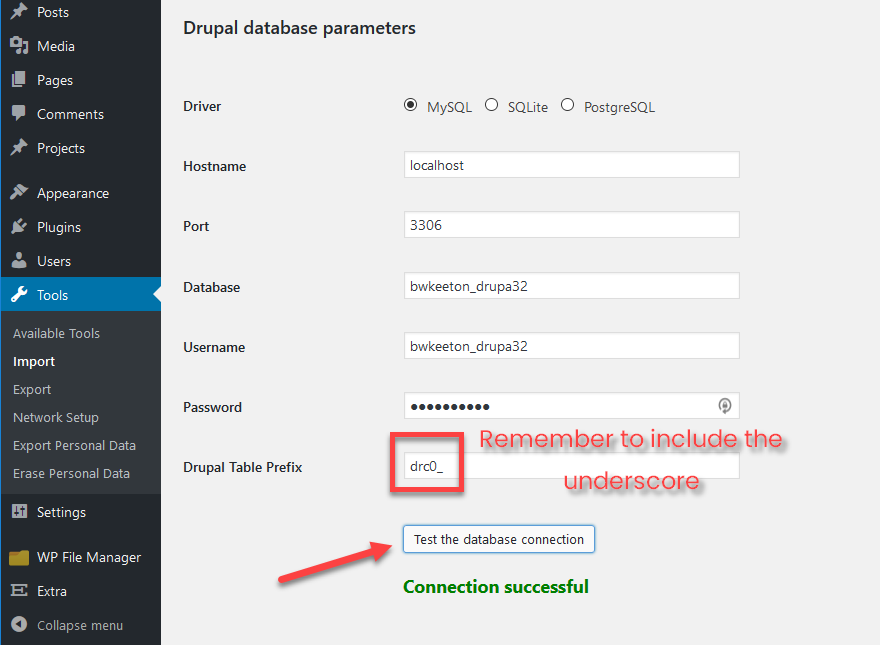Viewport: 880px width, 645px height.
Task: Select the MySQL driver radio button
Action: 410,104
